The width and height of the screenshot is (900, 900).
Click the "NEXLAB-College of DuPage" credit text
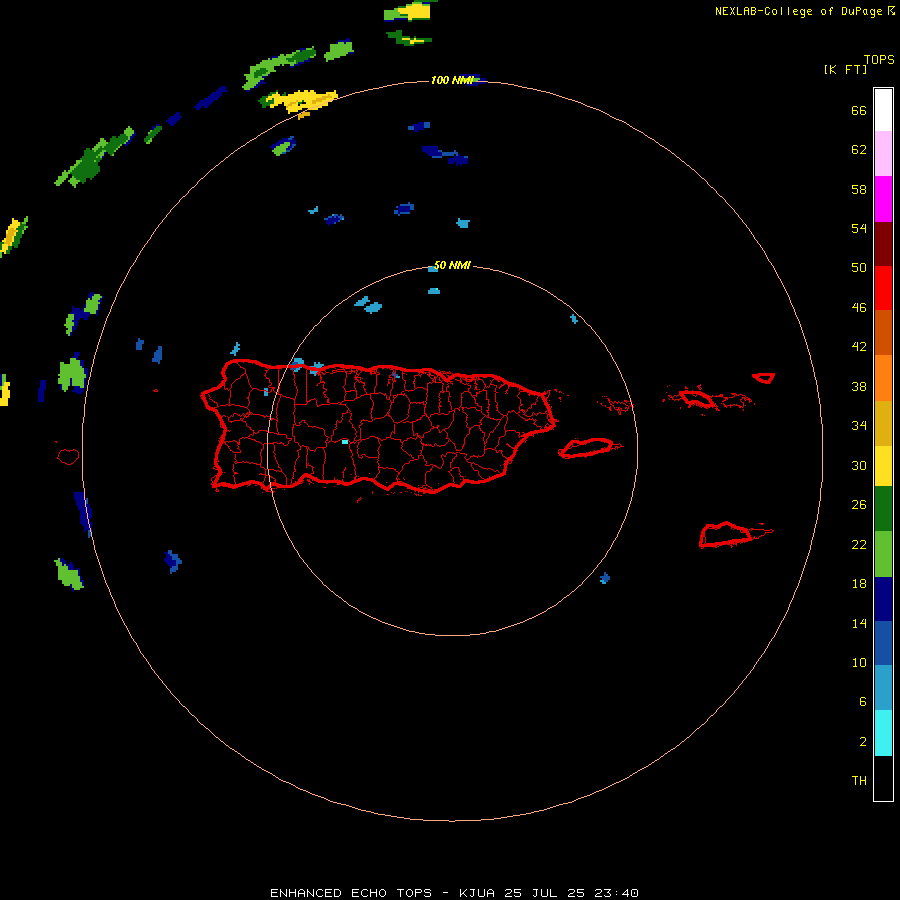coord(798,11)
